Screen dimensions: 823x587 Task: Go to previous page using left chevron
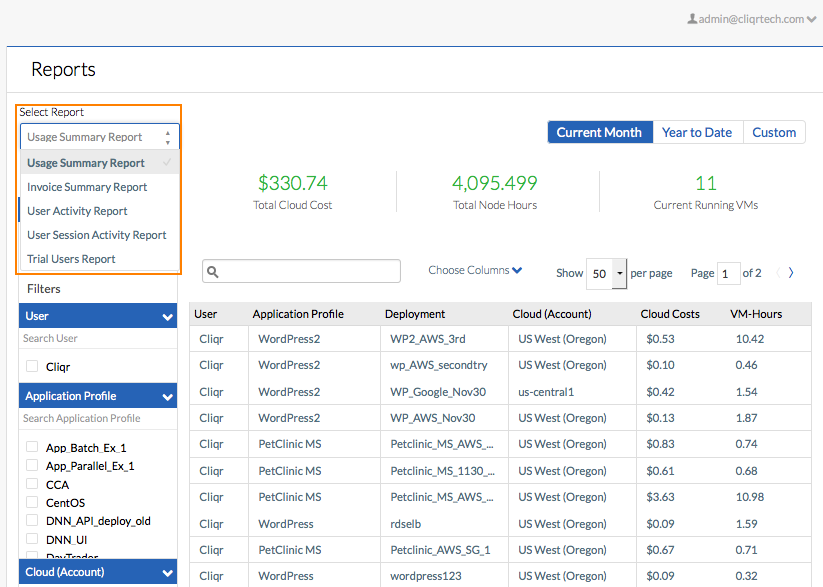777,273
